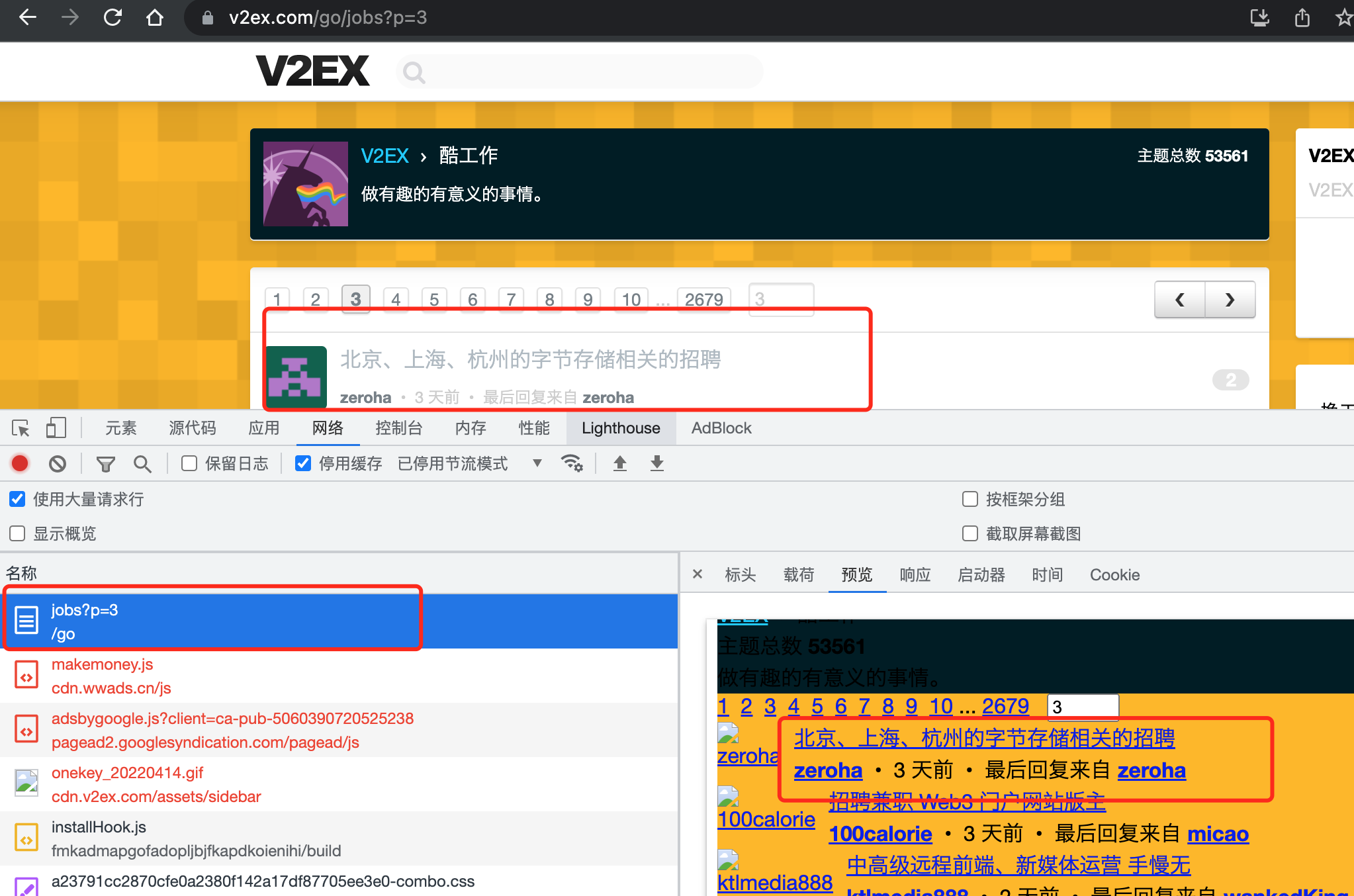Go to page 2 in page pagination
This screenshot has width=1354, height=896.
click(316, 299)
